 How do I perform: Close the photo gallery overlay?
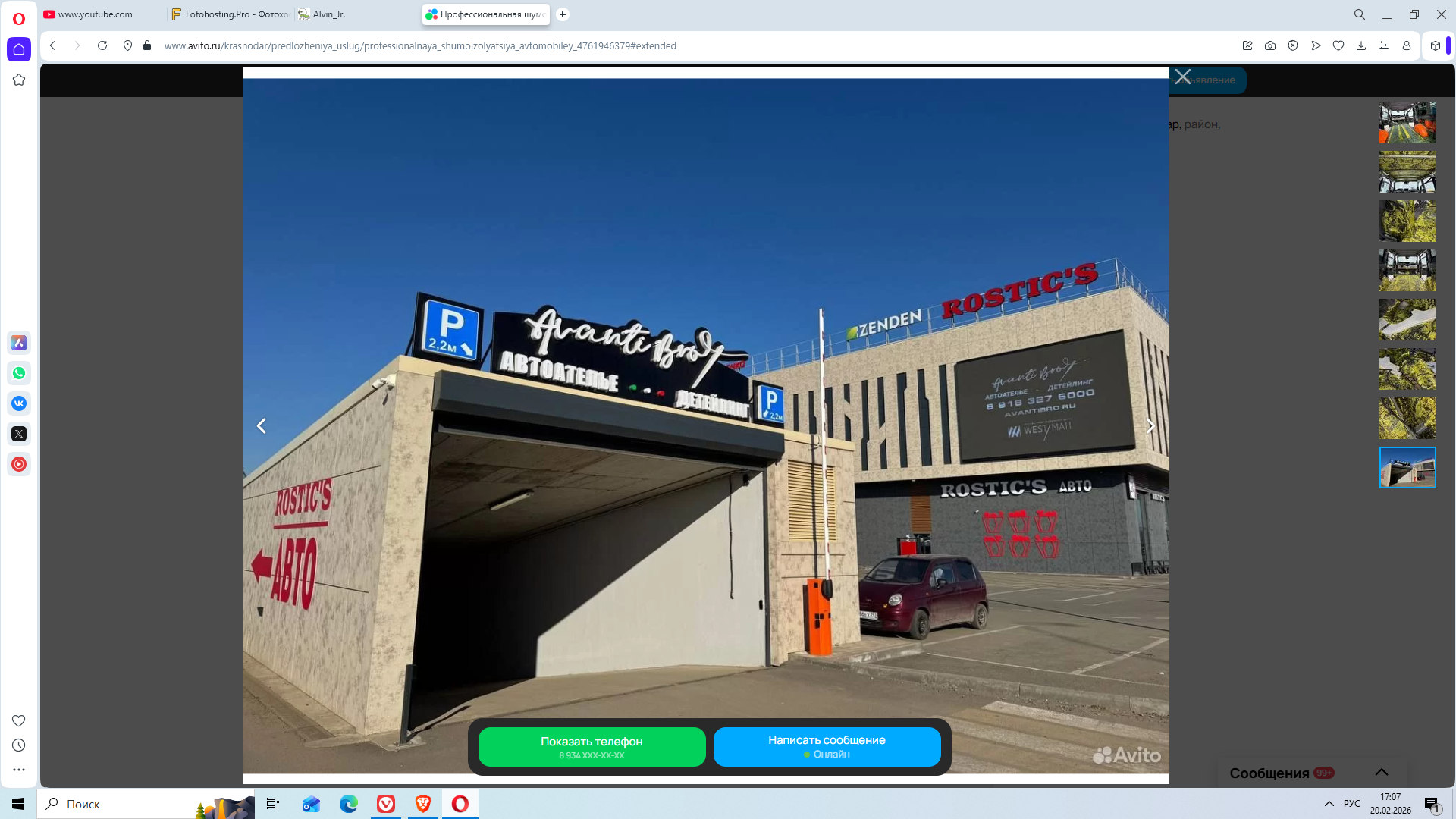[x=1183, y=77]
